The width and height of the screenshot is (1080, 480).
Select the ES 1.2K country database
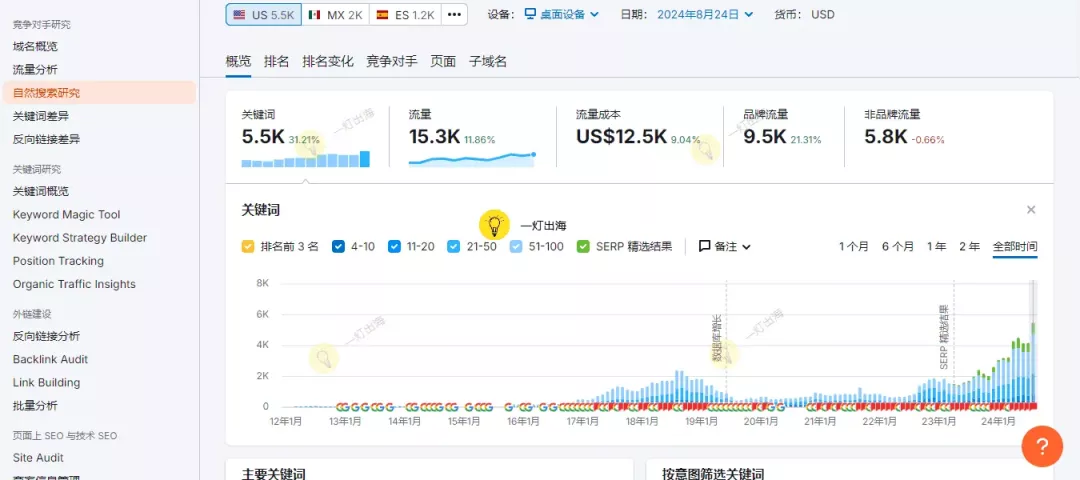405,15
